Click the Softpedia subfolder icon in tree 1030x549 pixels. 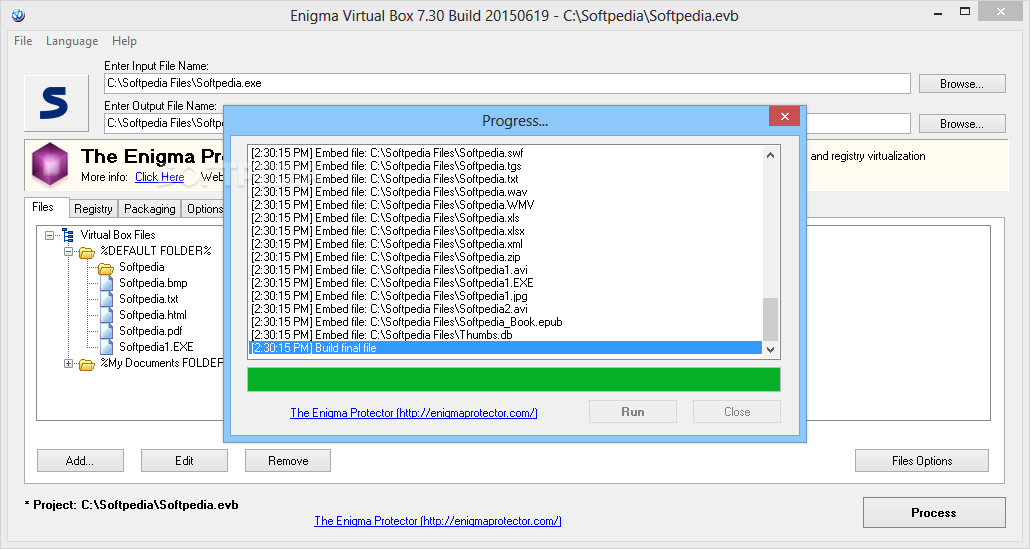105,267
